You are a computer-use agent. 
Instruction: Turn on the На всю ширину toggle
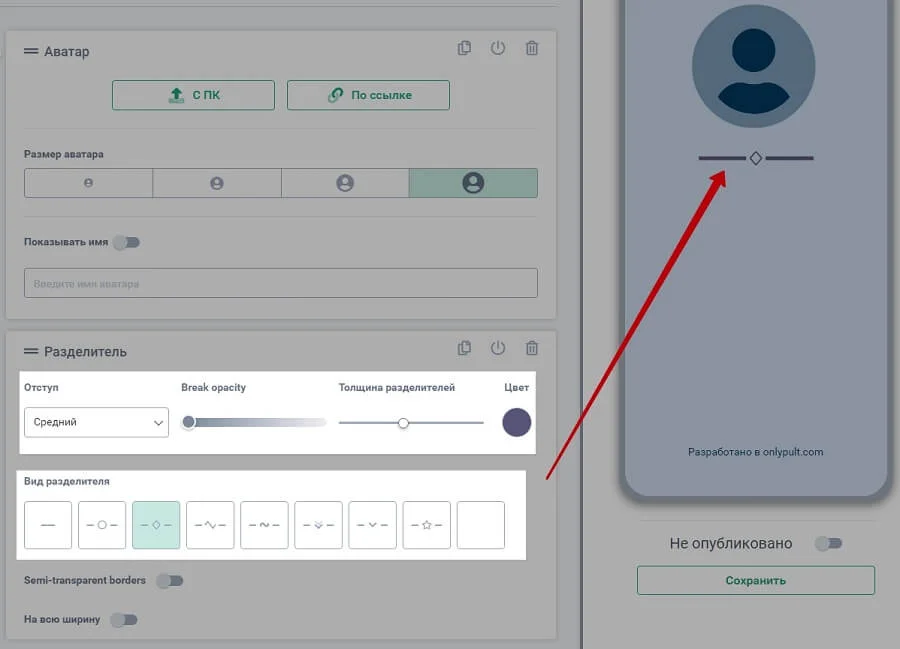pyautogui.click(x=123, y=620)
